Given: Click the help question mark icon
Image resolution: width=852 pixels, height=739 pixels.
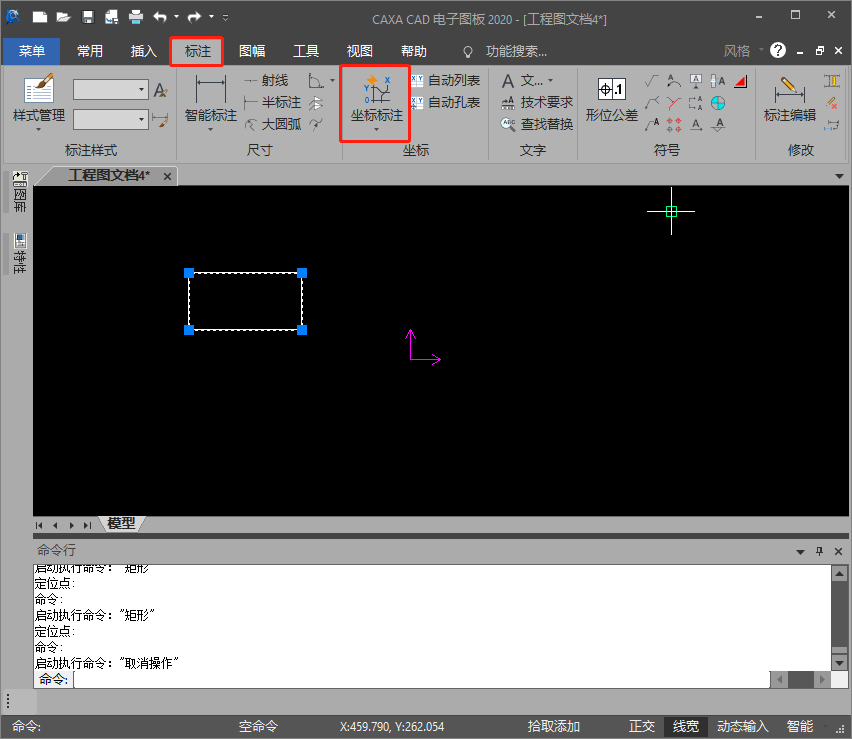Looking at the screenshot, I should pos(778,51).
